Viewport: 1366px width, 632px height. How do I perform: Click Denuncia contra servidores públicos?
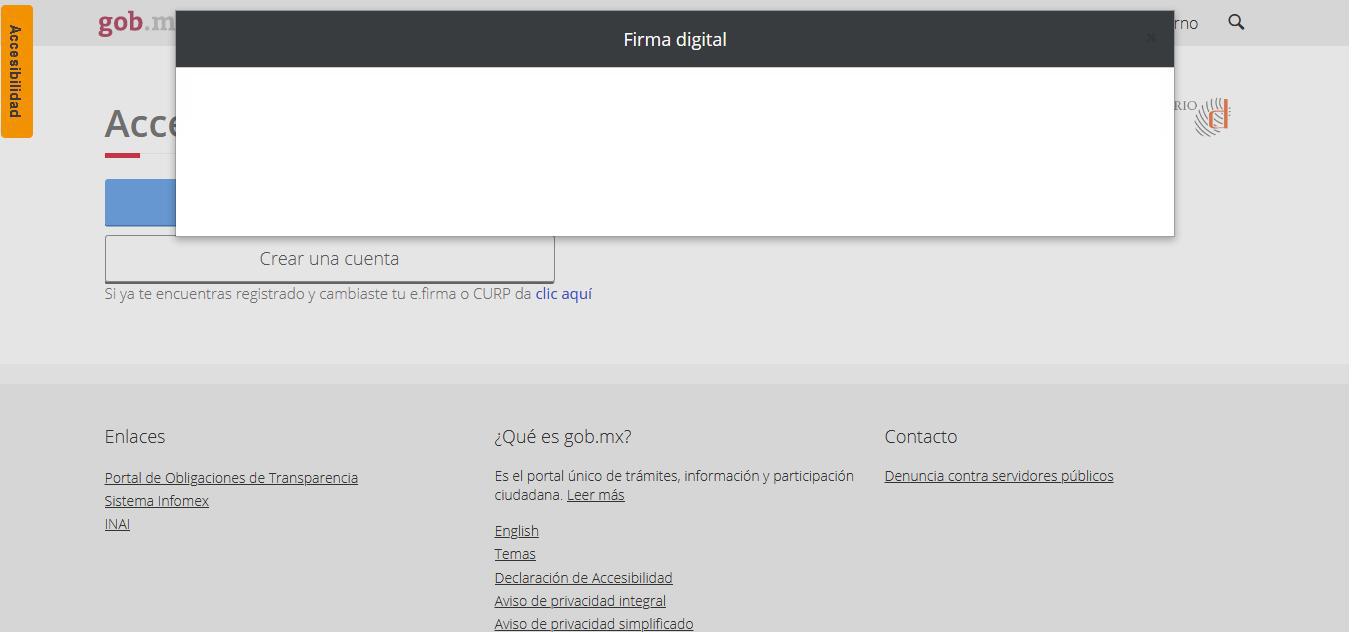coord(998,475)
